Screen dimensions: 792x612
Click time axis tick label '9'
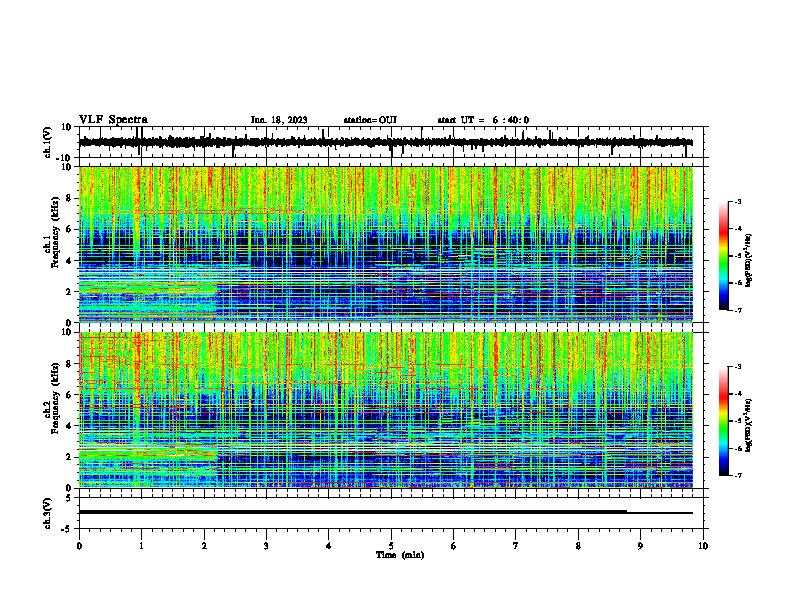tap(640, 546)
